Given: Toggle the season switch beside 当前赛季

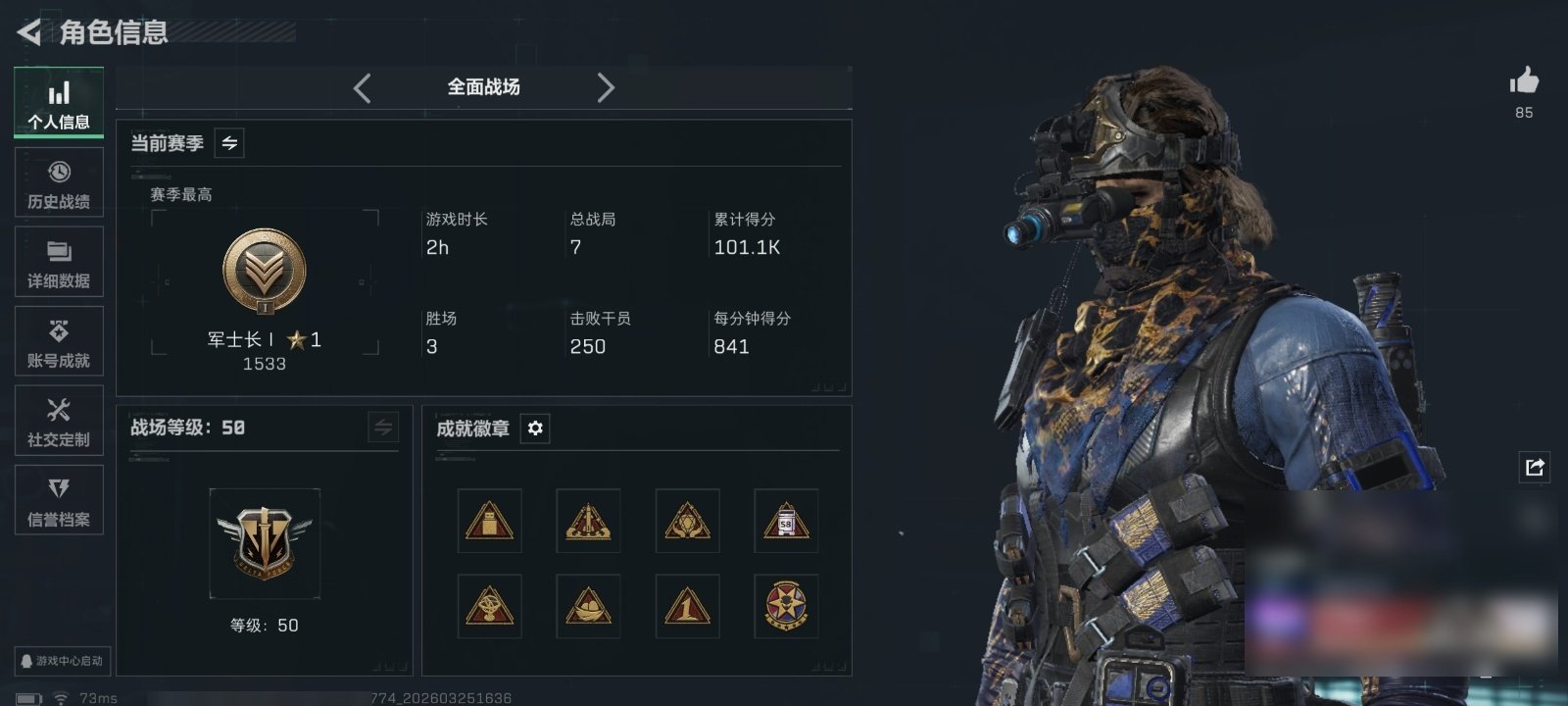Looking at the screenshot, I should [229, 143].
